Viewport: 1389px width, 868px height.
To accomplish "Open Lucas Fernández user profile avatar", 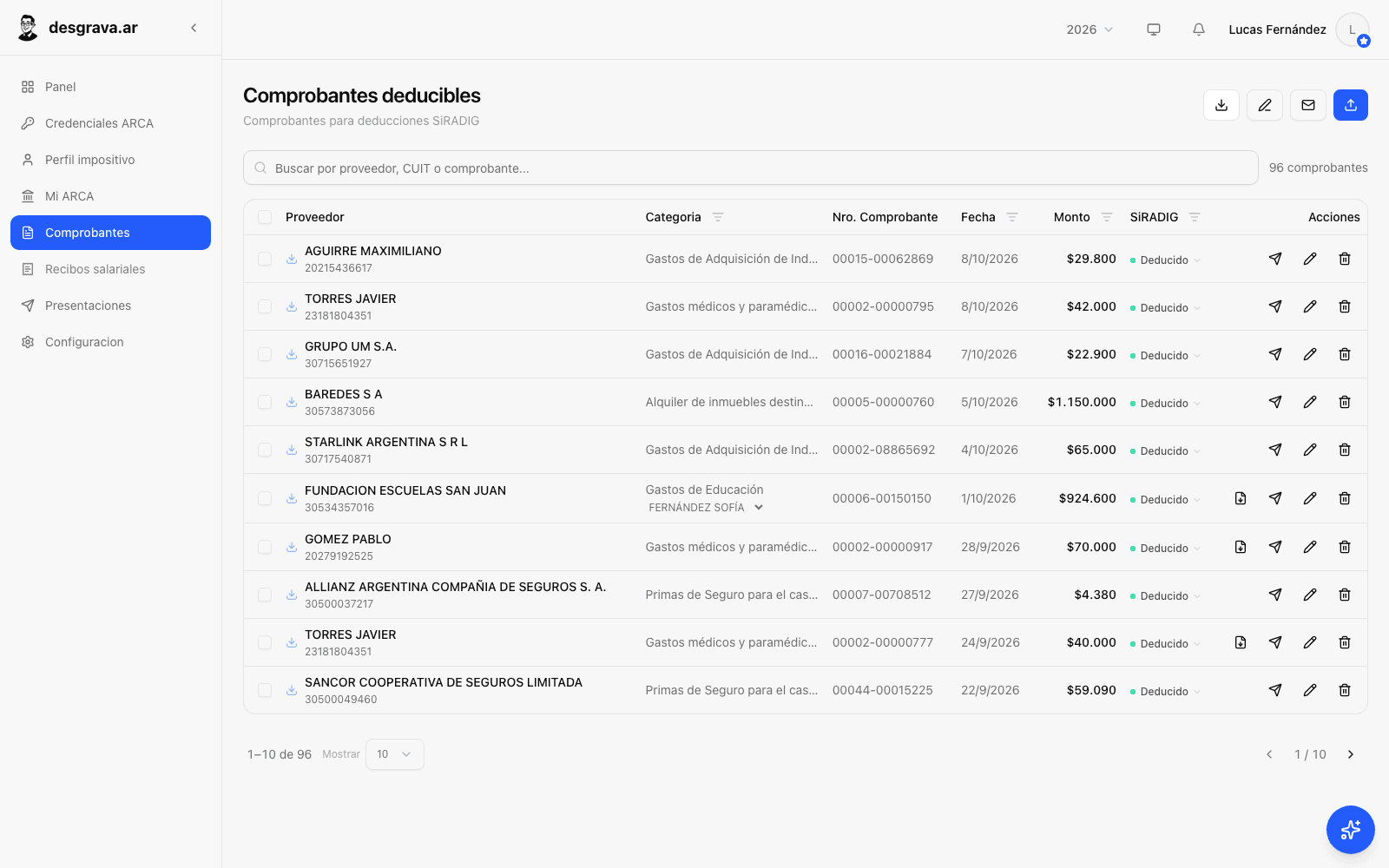I will point(1352,30).
